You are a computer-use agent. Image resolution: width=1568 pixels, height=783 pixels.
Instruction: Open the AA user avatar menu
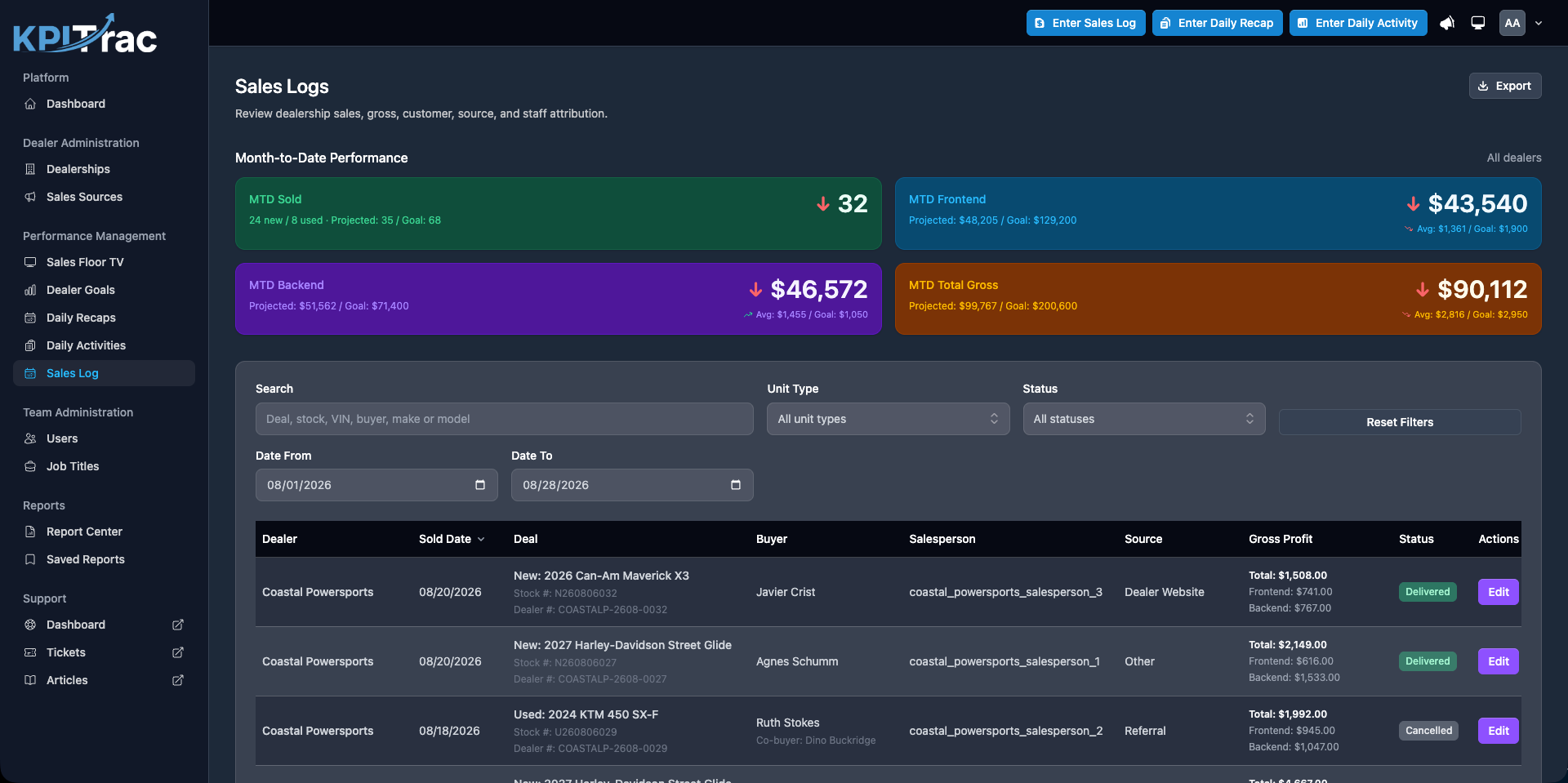(x=1512, y=23)
